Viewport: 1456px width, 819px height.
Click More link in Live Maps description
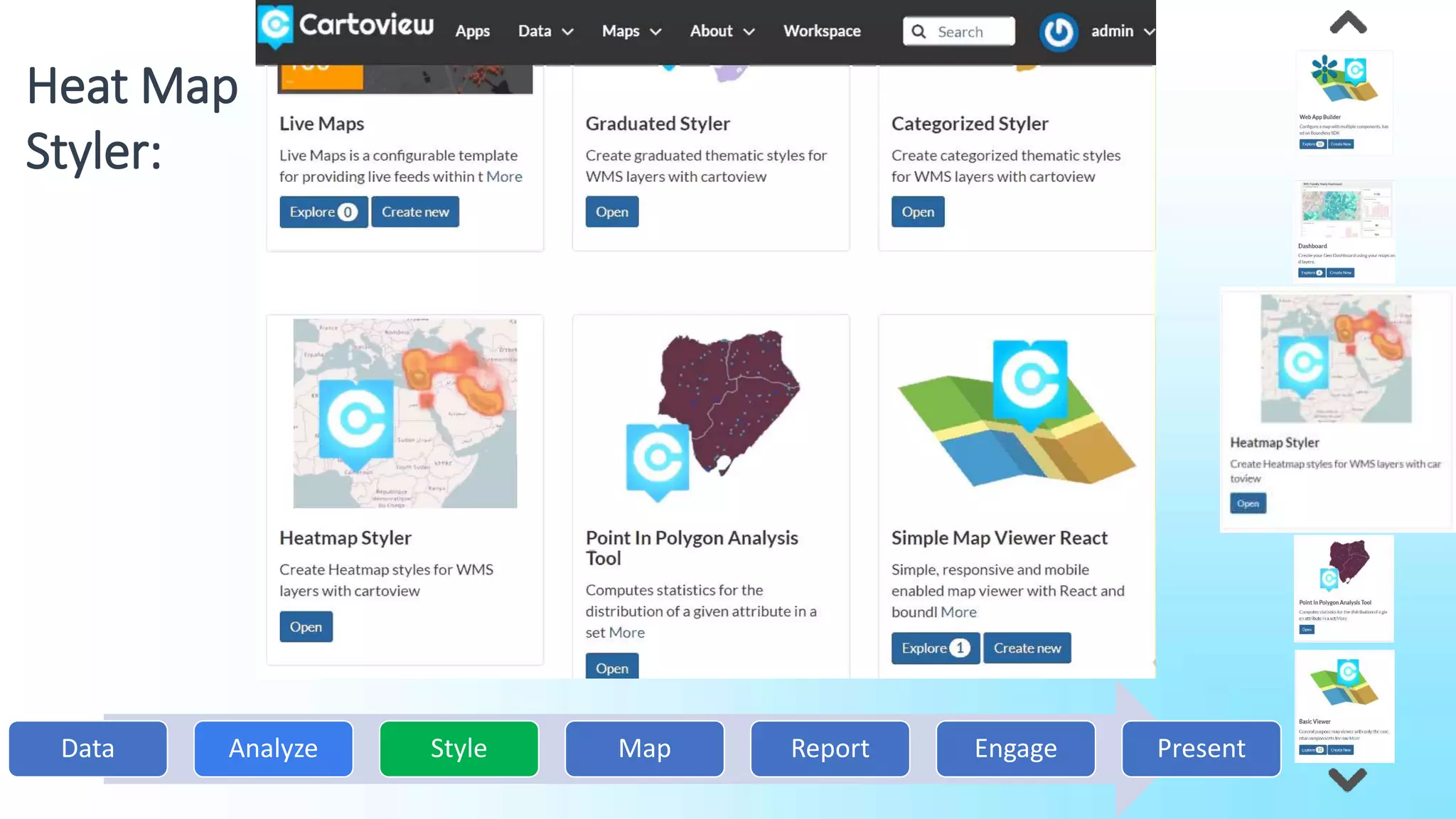pyautogui.click(x=504, y=176)
